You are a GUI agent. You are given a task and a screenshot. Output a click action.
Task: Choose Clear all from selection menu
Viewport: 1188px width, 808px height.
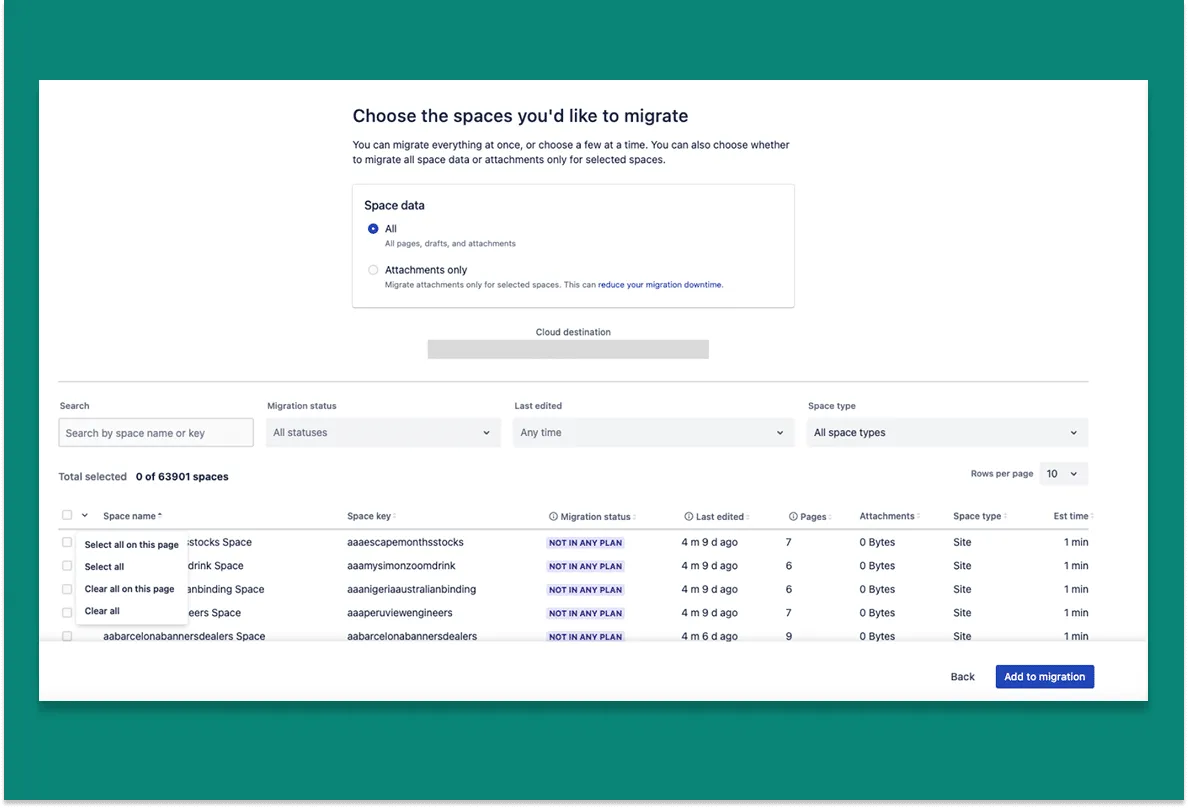tap(102, 611)
